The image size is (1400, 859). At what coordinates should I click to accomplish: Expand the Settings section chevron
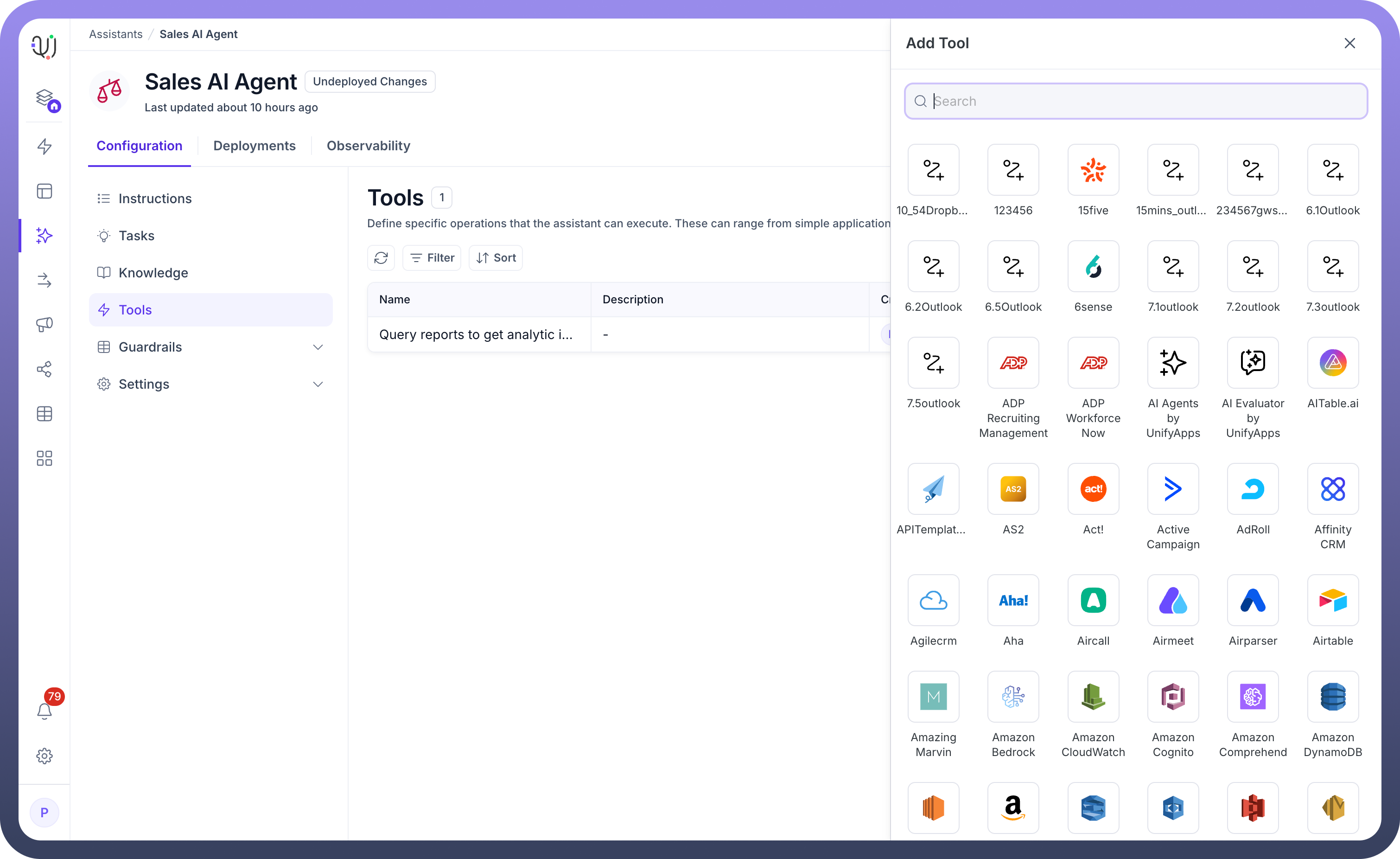pos(318,385)
